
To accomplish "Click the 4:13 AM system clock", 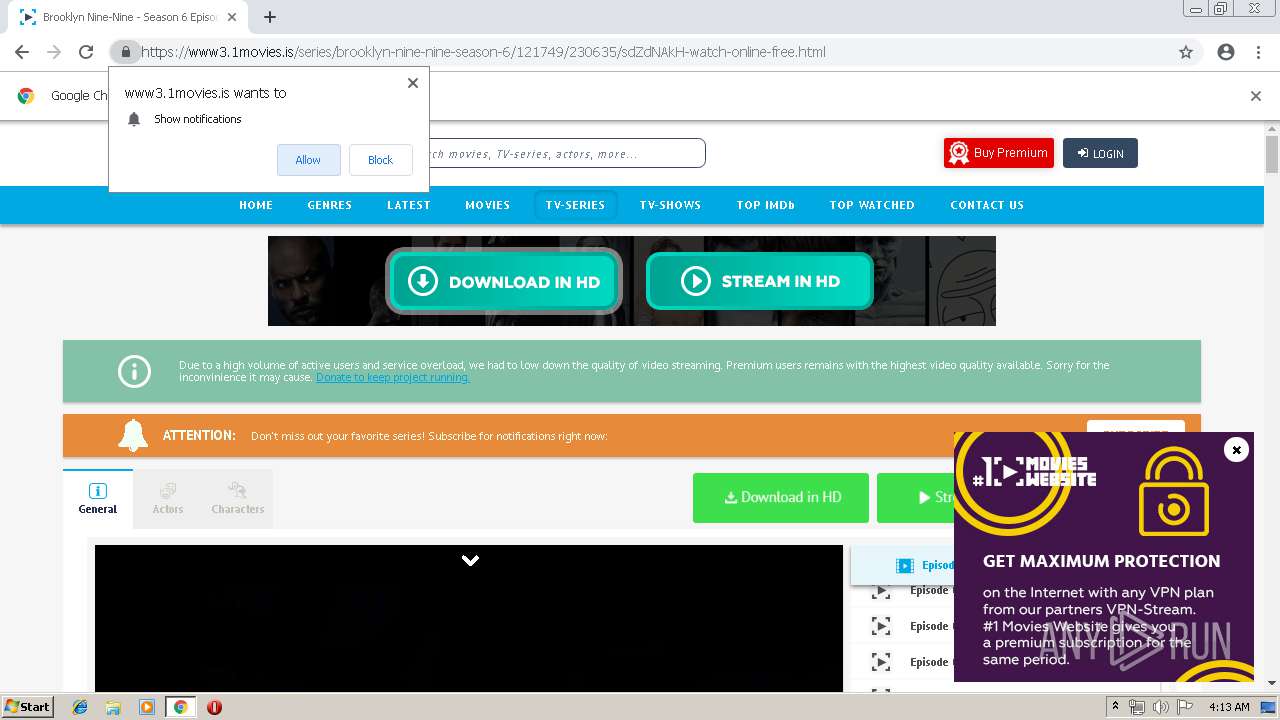I will [1229, 707].
